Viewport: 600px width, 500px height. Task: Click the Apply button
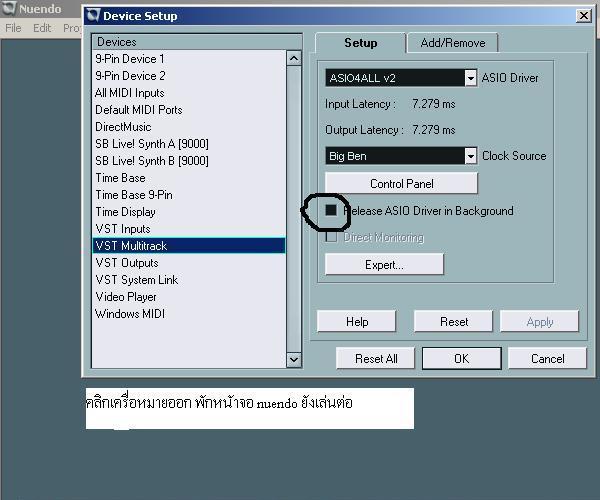click(540, 321)
